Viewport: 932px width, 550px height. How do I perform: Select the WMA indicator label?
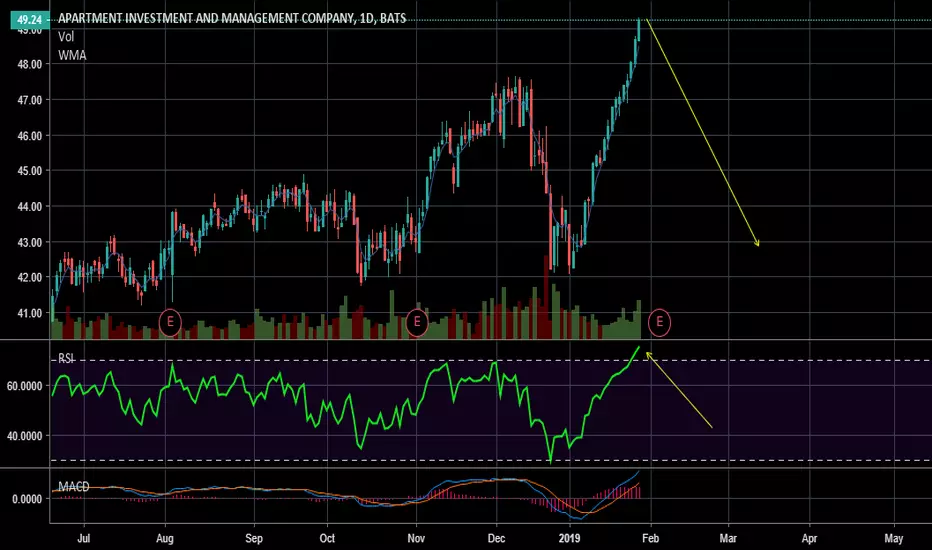pos(72,55)
